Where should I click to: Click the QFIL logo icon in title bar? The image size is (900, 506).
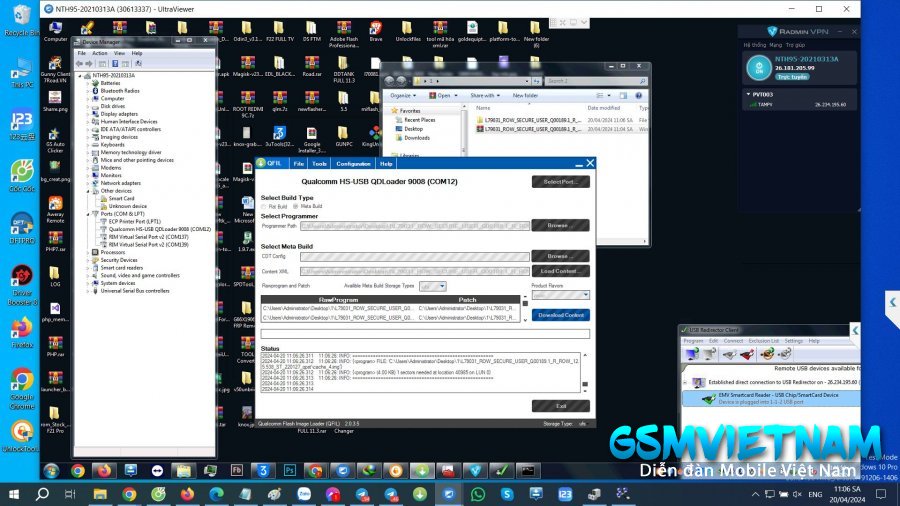coord(262,164)
